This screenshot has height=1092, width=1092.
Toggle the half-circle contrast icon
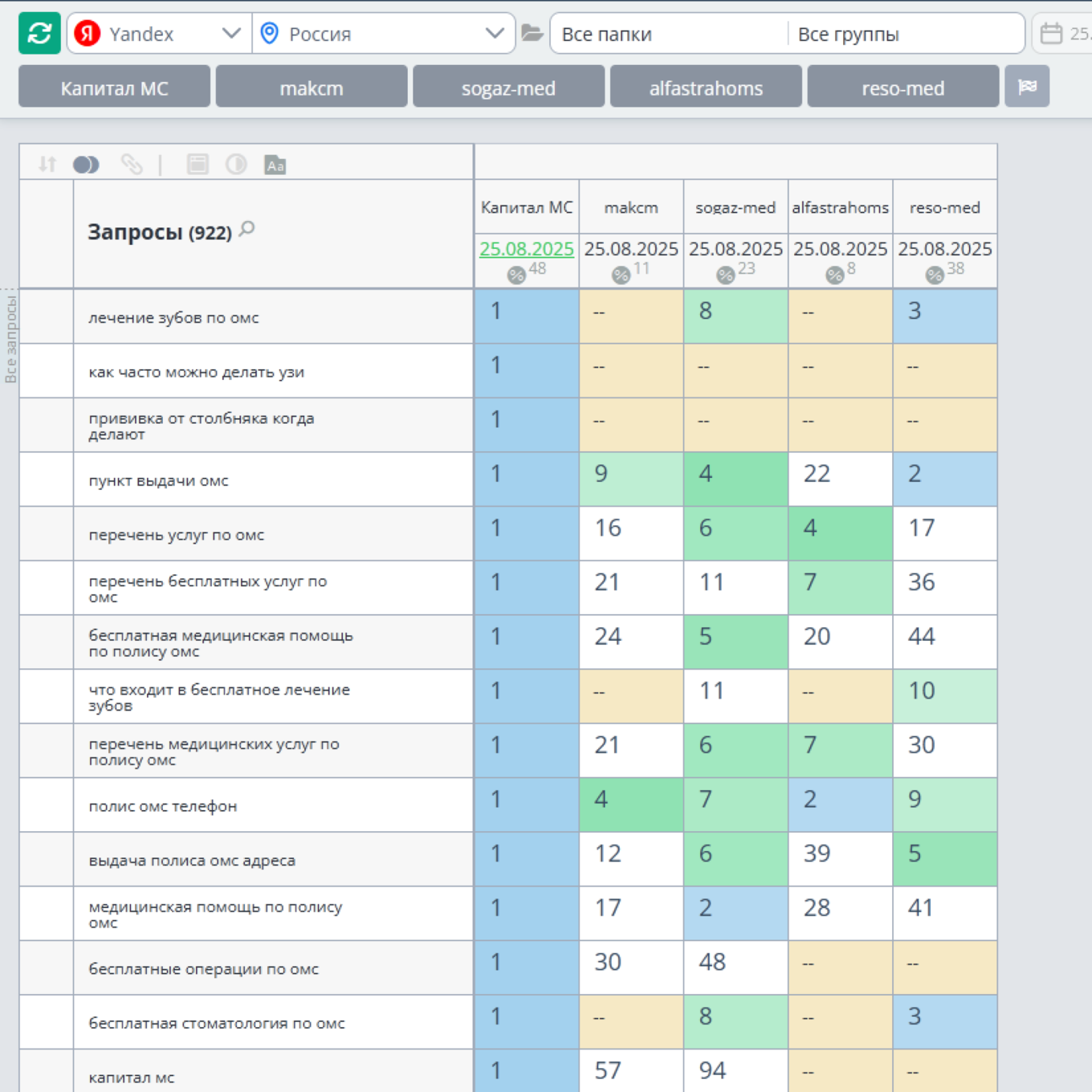(236, 165)
